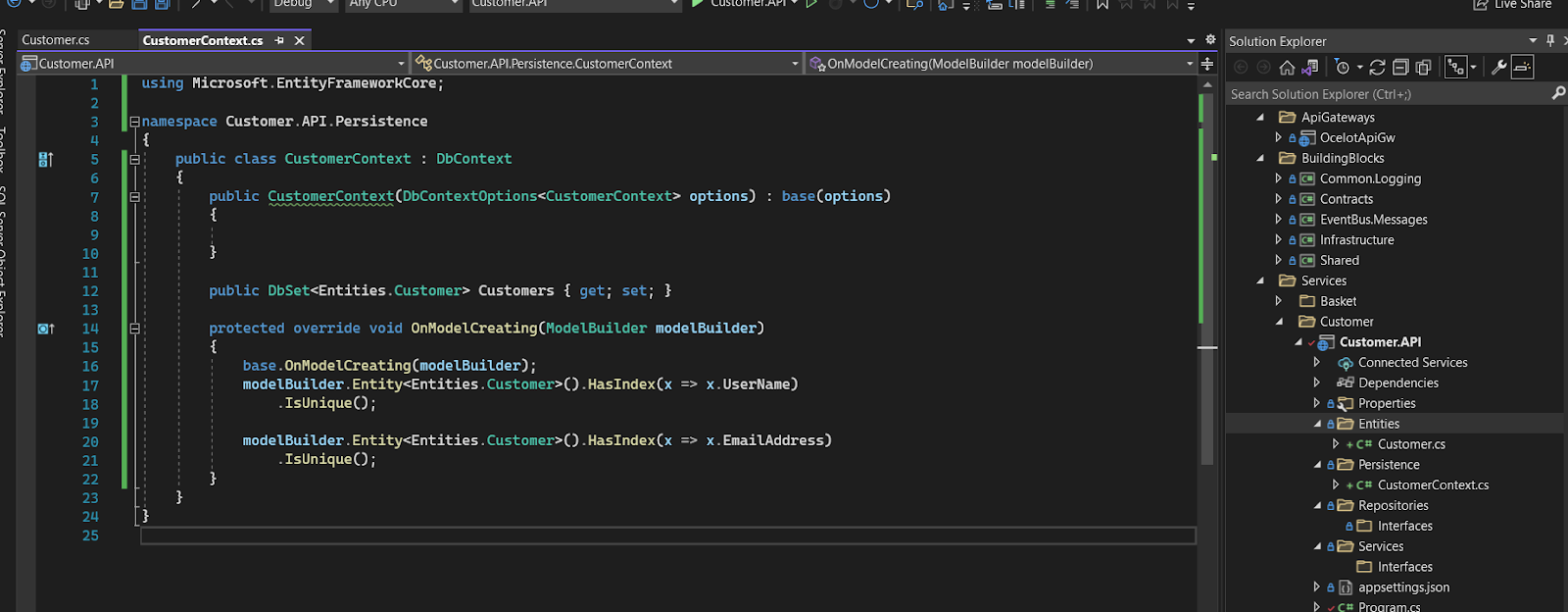Image resolution: width=1568 pixels, height=612 pixels.
Task: Expand Connected Services node
Action: pyautogui.click(x=1317, y=363)
